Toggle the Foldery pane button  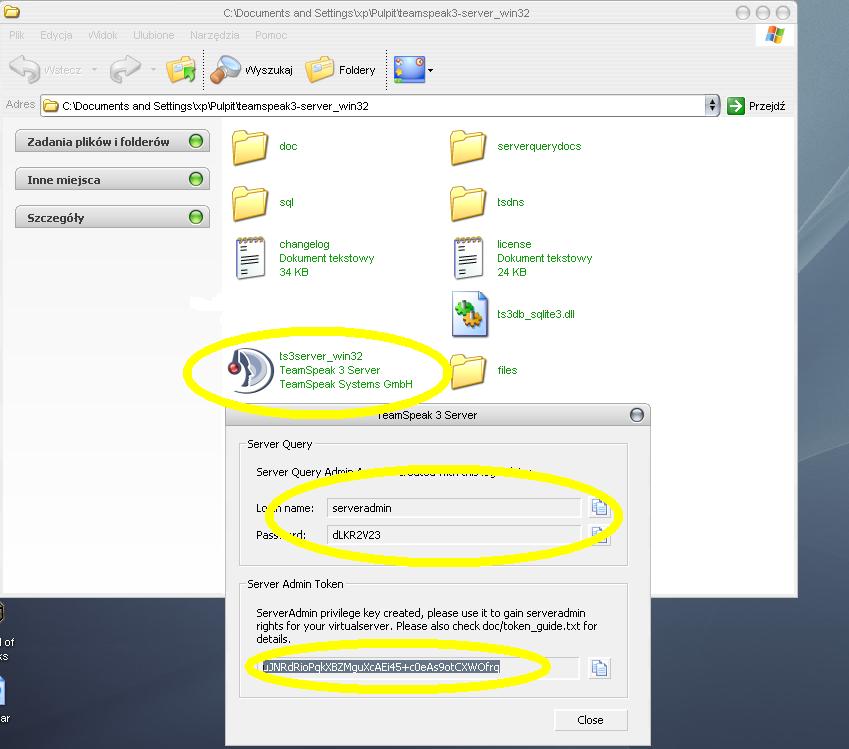point(341,70)
